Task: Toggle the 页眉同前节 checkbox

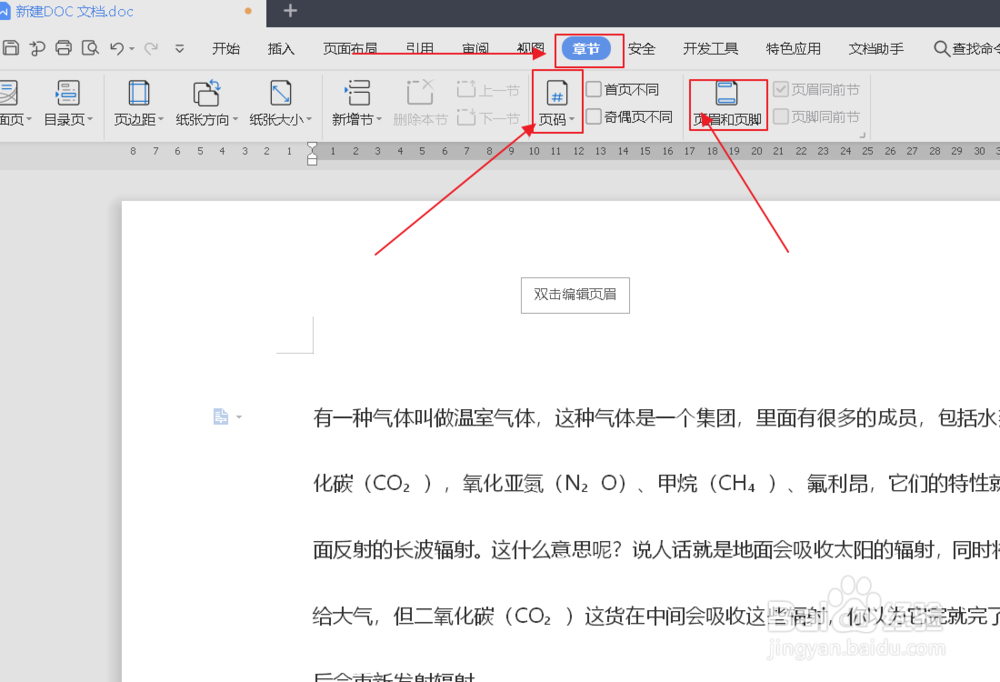Action: (781, 89)
